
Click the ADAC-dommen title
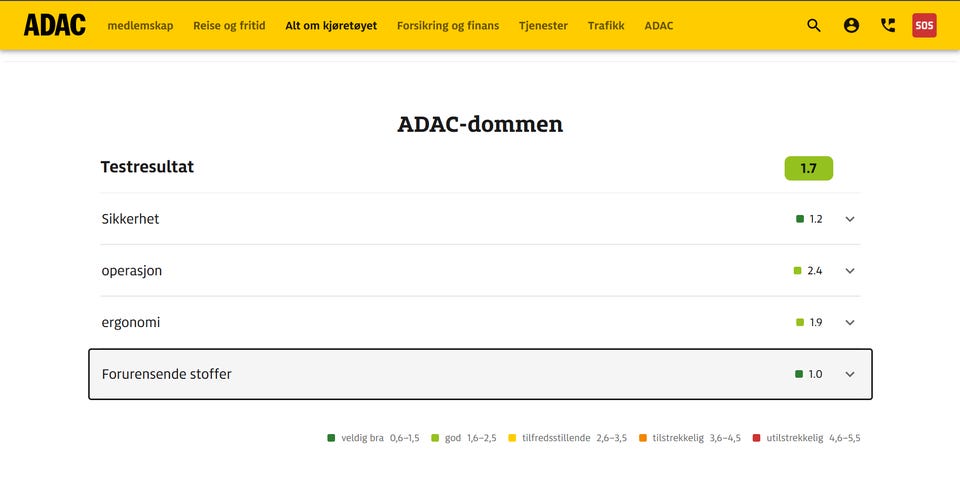(x=480, y=124)
